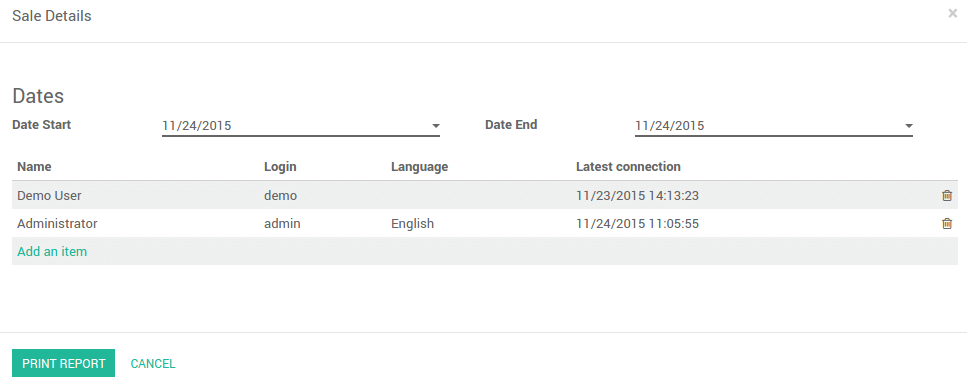The image size is (967, 383).
Task: Close the Sale Details dialog with X
Action: pyautogui.click(x=952, y=14)
